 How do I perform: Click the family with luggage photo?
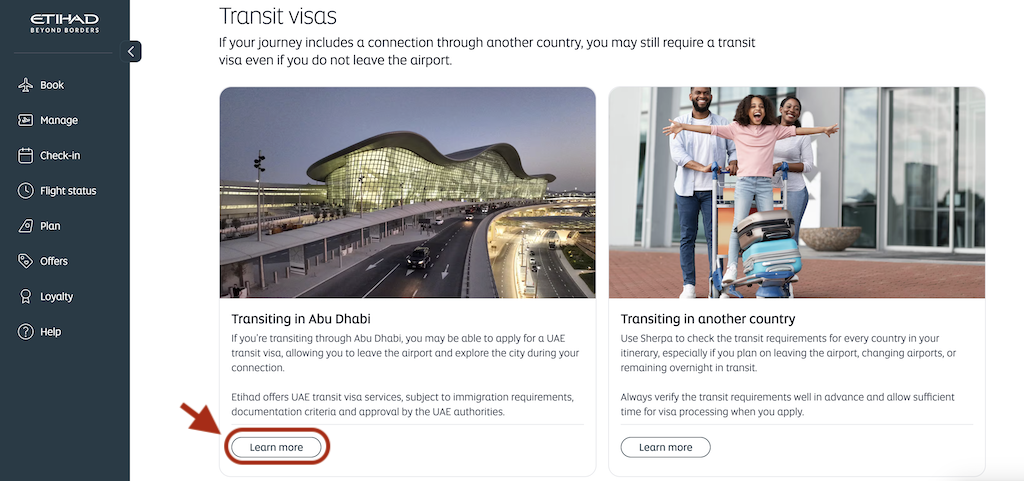(x=796, y=192)
